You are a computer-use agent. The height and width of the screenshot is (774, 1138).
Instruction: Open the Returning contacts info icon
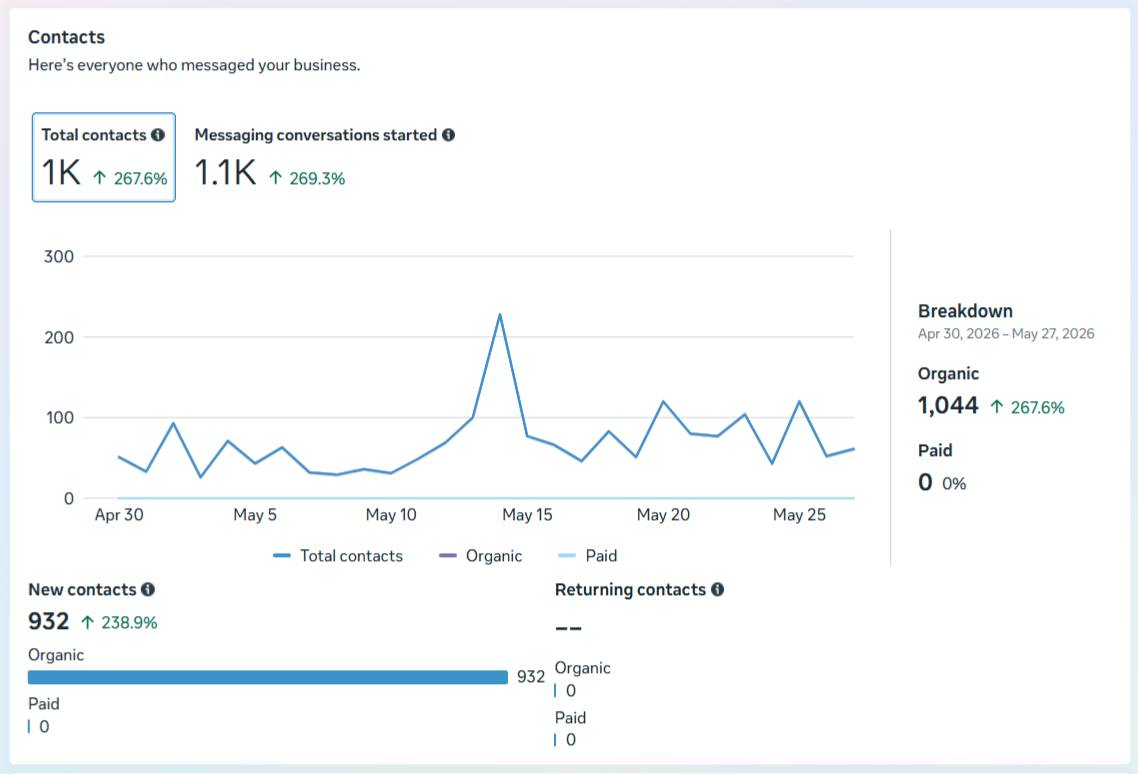point(718,590)
